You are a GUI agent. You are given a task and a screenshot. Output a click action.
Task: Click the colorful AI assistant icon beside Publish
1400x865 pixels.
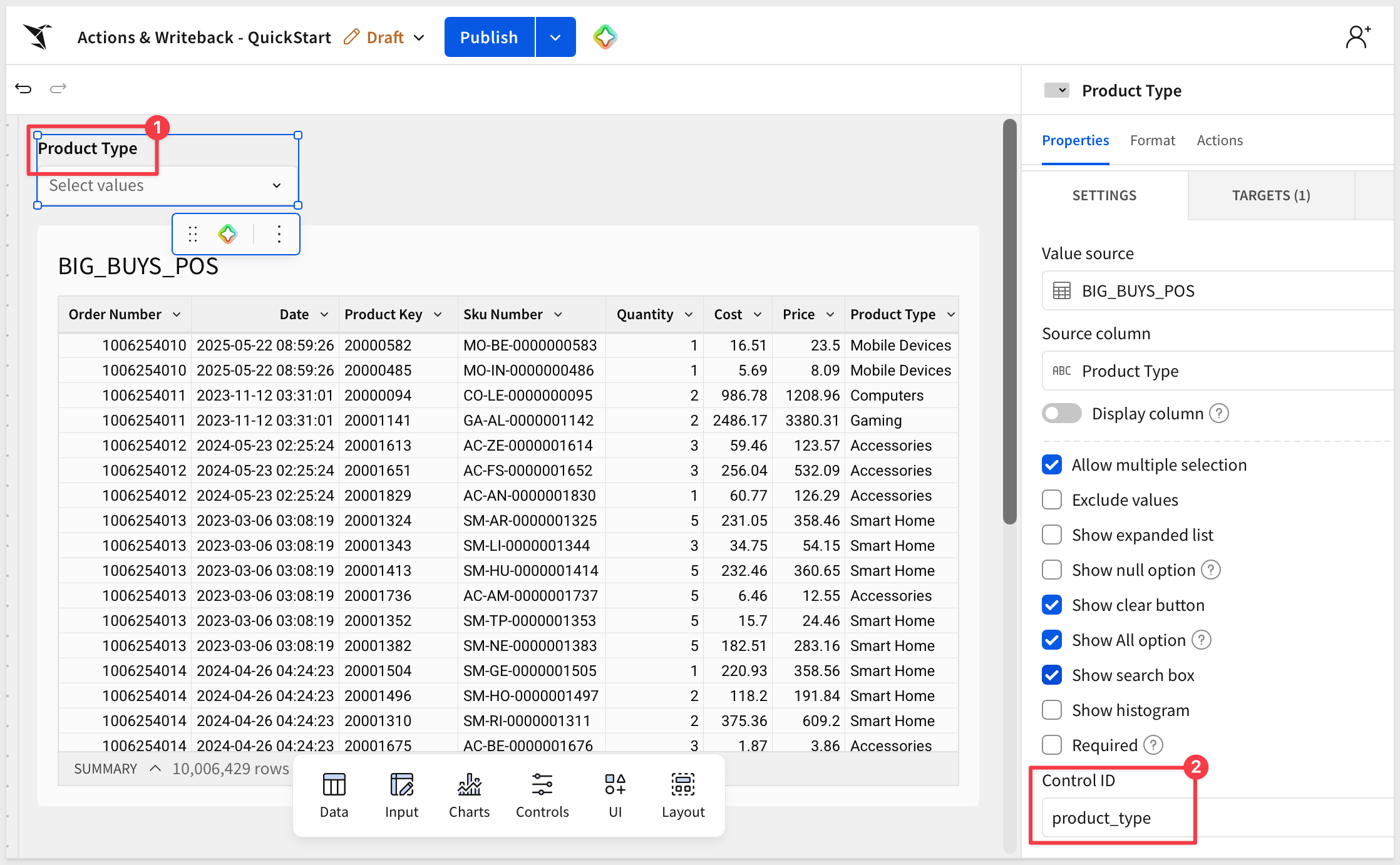605,37
